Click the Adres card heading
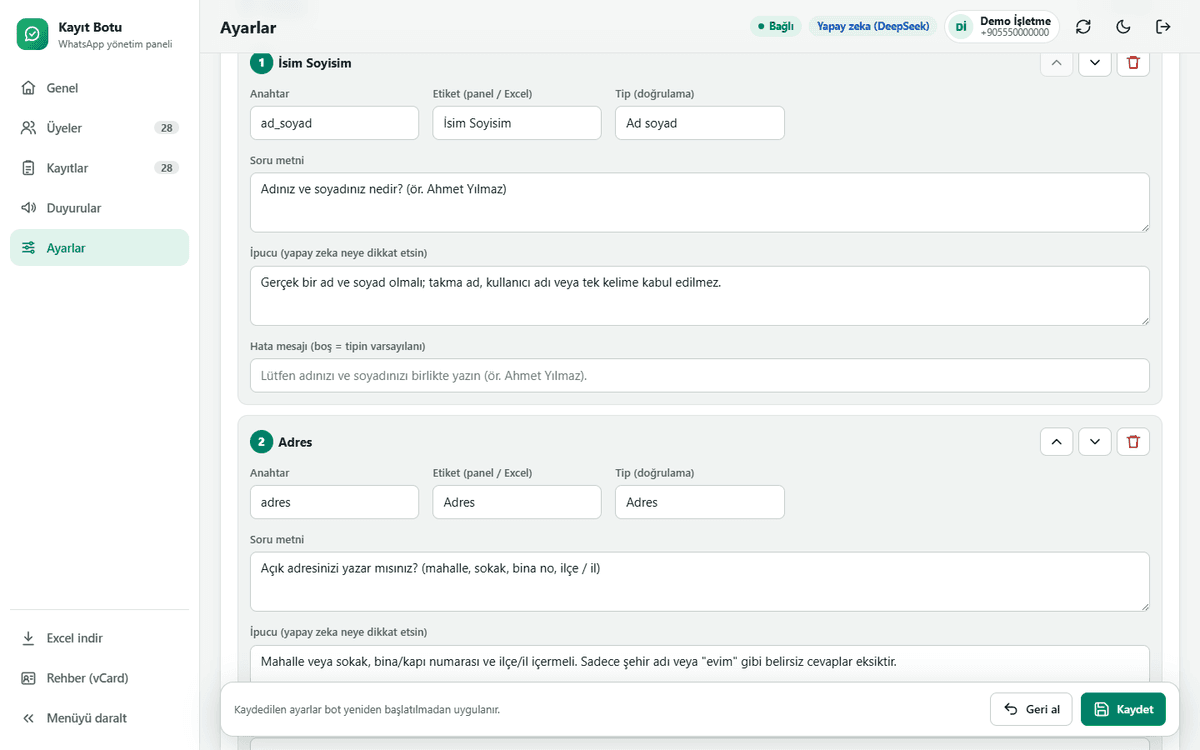The height and width of the screenshot is (750, 1200). coord(295,442)
